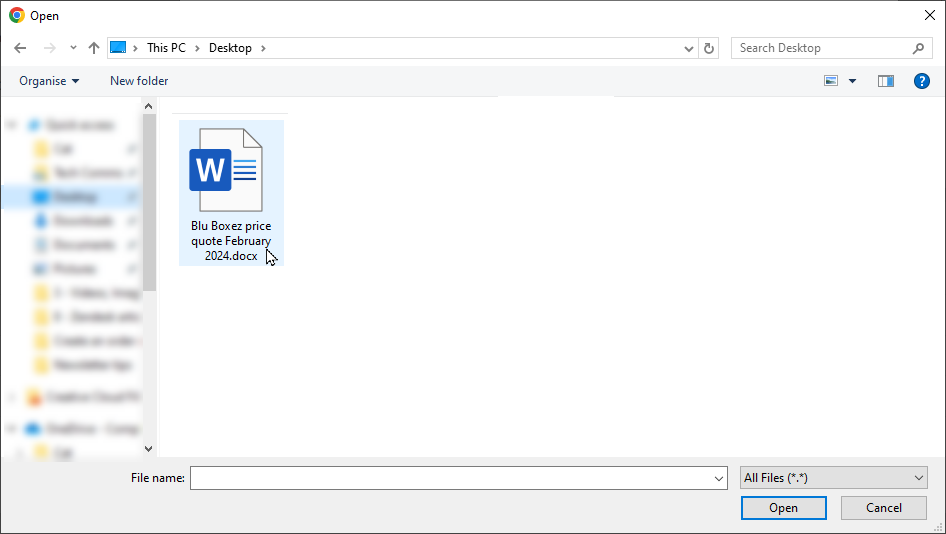The height and width of the screenshot is (534, 946).
Task: Click the Forward navigation arrow
Action: coord(49,48)
